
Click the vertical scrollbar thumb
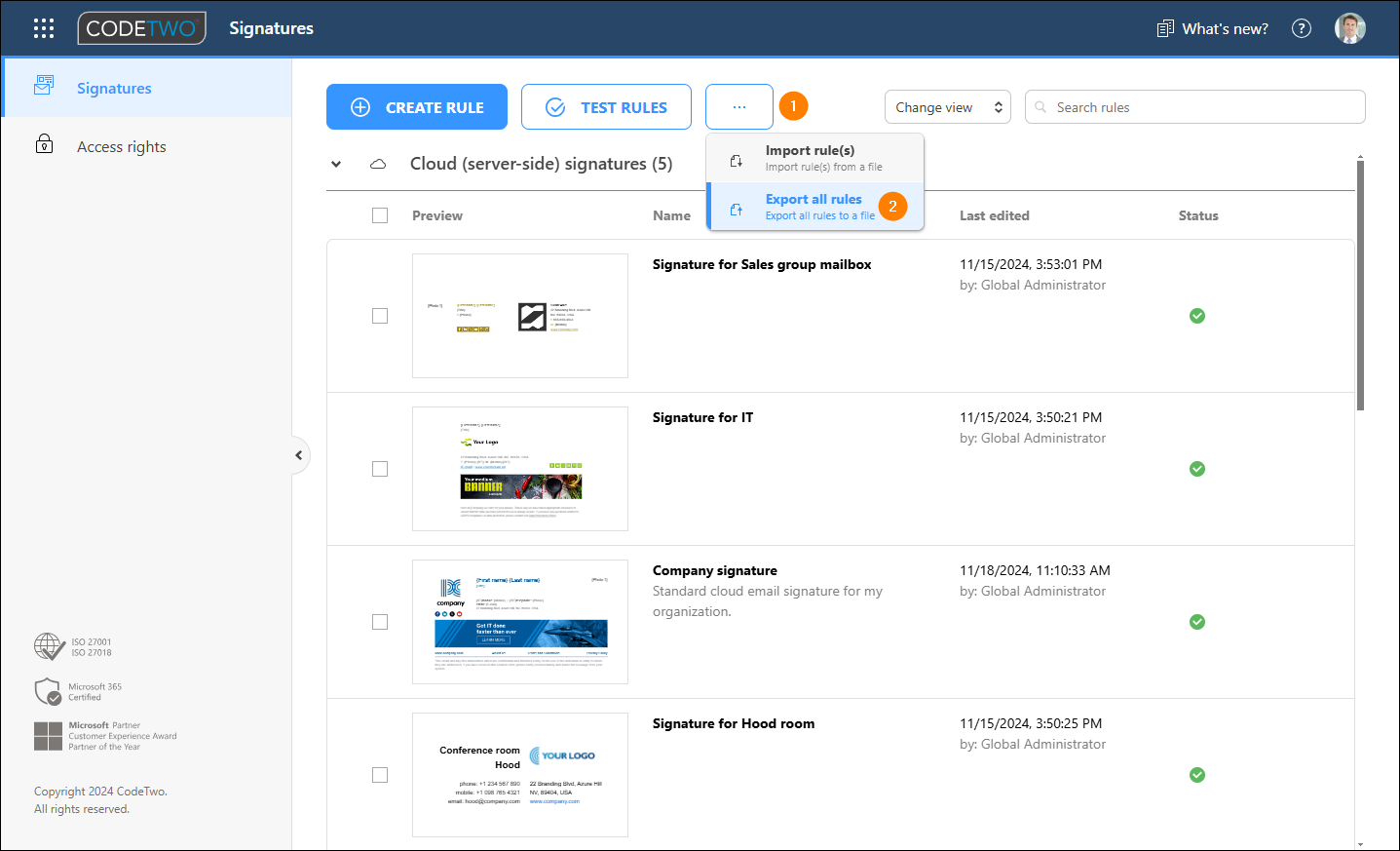(1360, 285)
